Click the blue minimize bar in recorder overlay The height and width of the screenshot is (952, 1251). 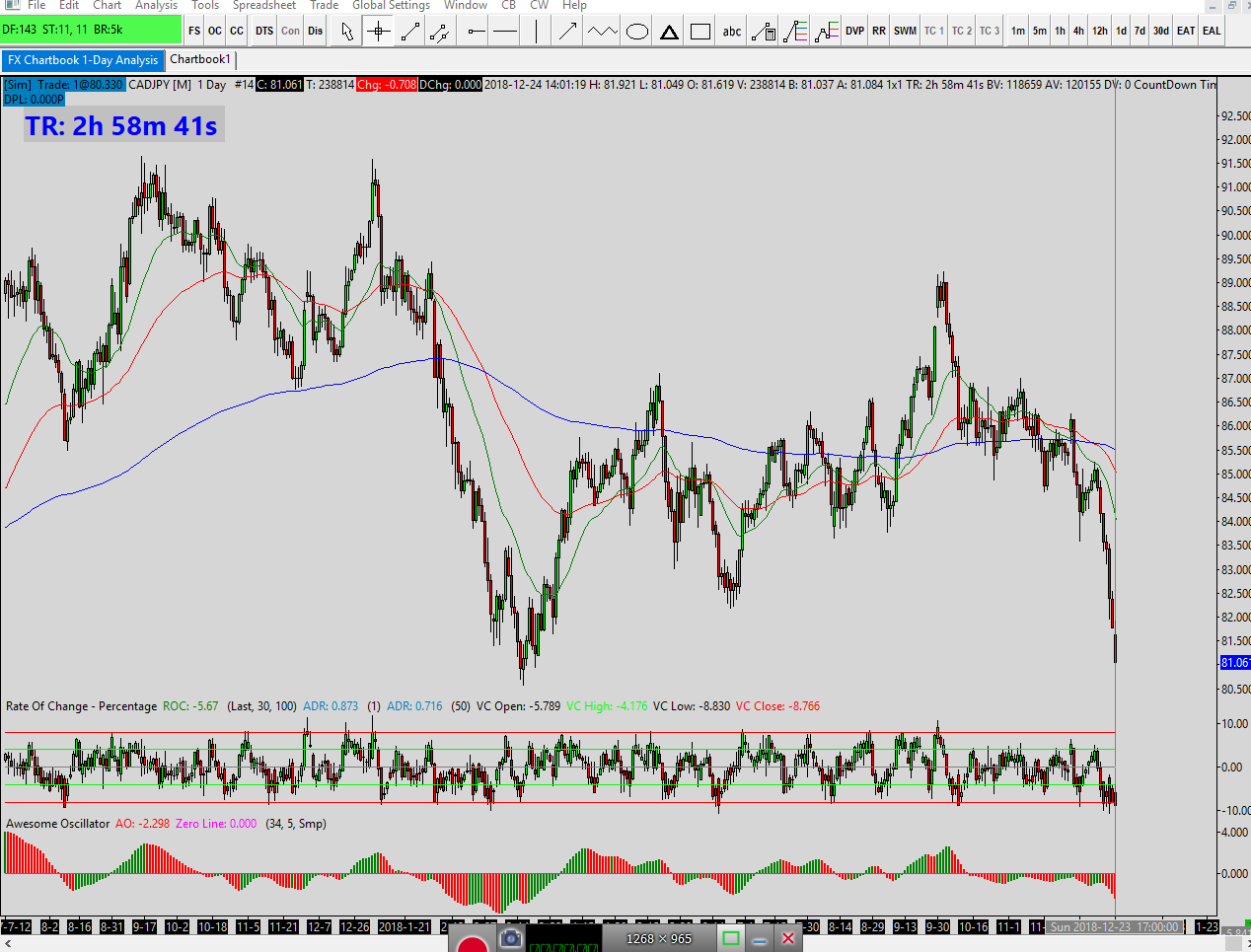point(760,941)
